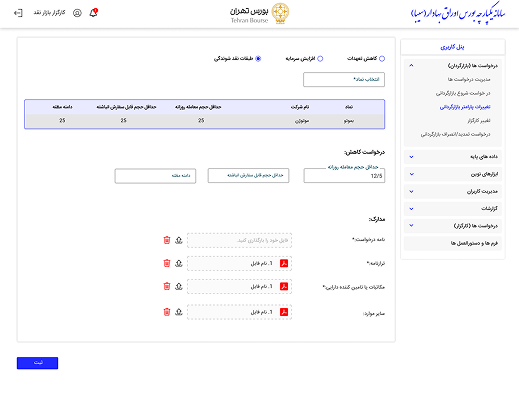Image resolution: width=519 pixels, height=404 pixels.
Task: Click the logout icon in the header
Action: (18, 13)
